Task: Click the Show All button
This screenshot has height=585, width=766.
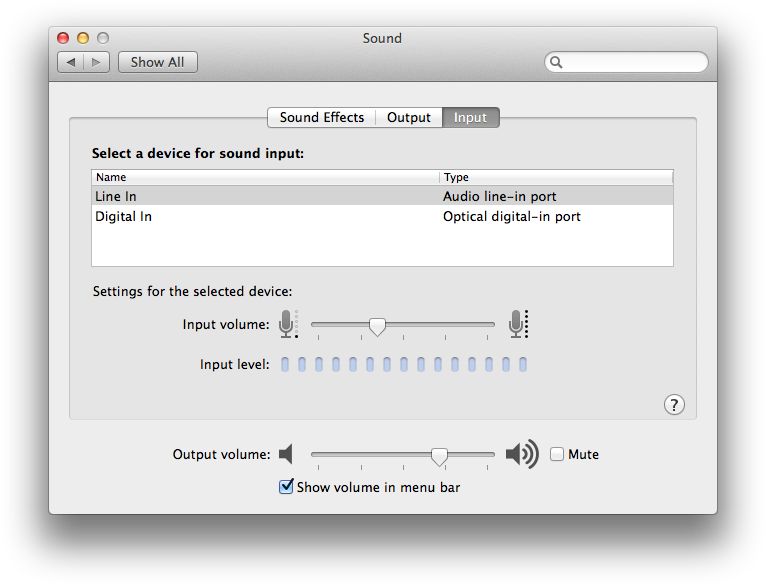Action: [157, 62]
